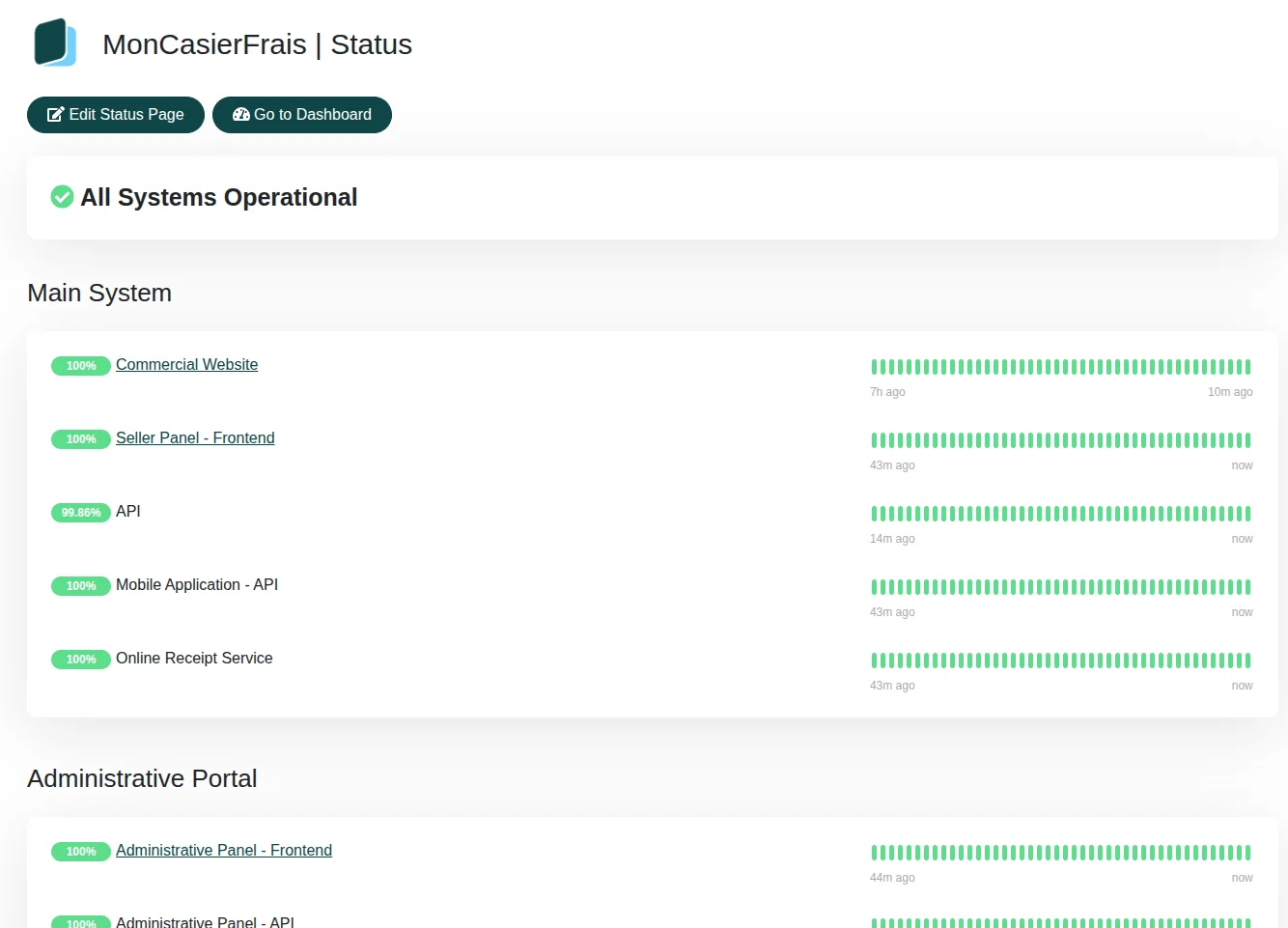
Task: Click the green check icon beside All Systems Operational
Action: pos(62,197)
